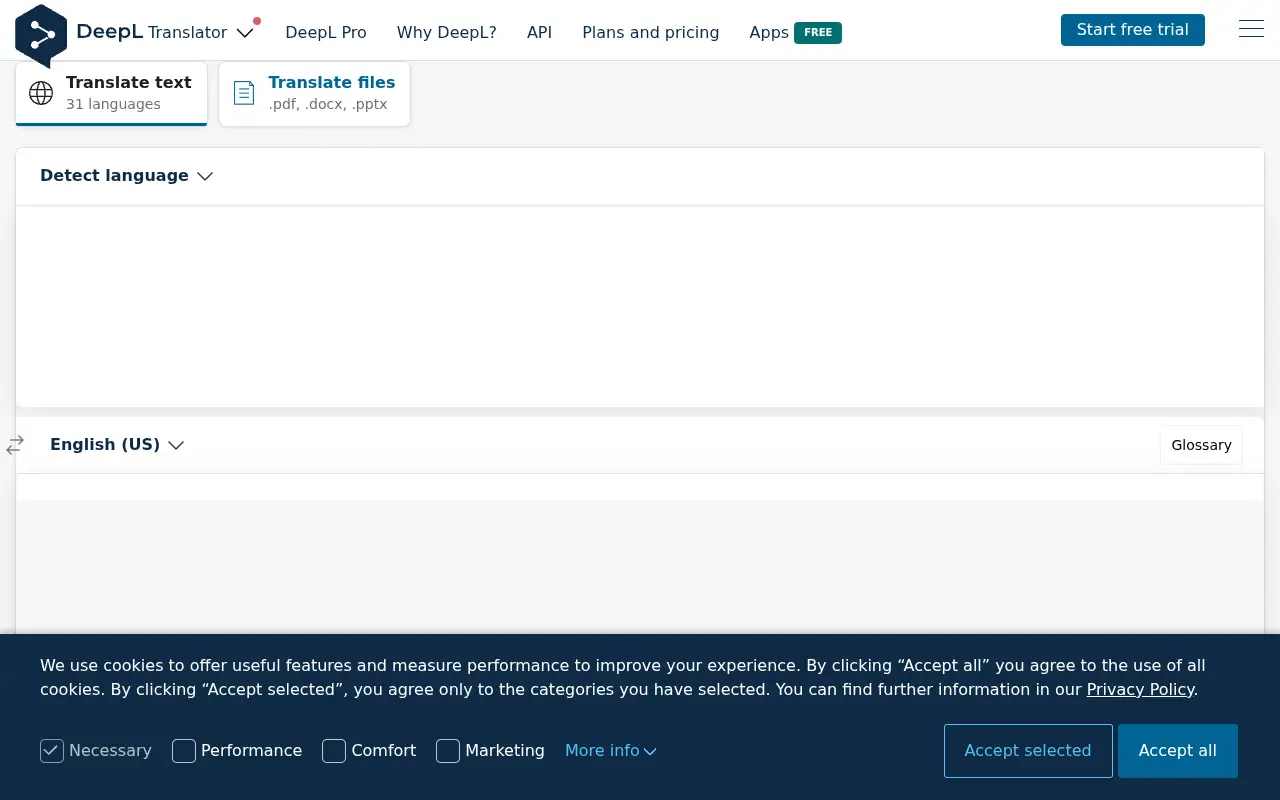Click the swap languages arrows icon
The image size is (1280, 800).
click(x=15, y=445)
